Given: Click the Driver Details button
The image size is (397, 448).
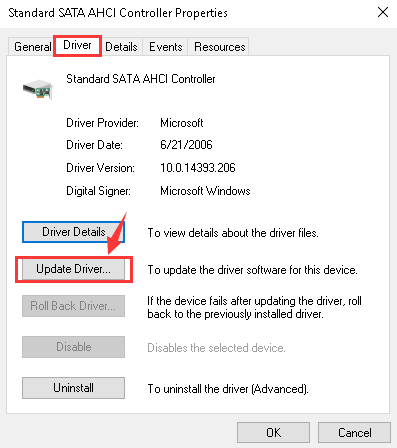Looking at the screenshot, I should (x=73, y=232).
